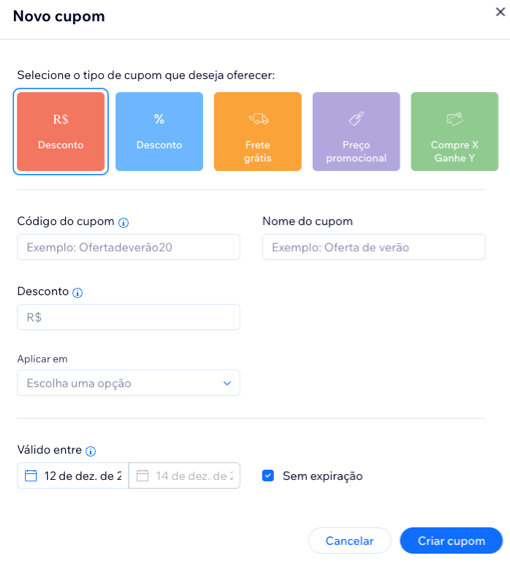
Task: Click the start date calendar icon
Action: [31, 476]
